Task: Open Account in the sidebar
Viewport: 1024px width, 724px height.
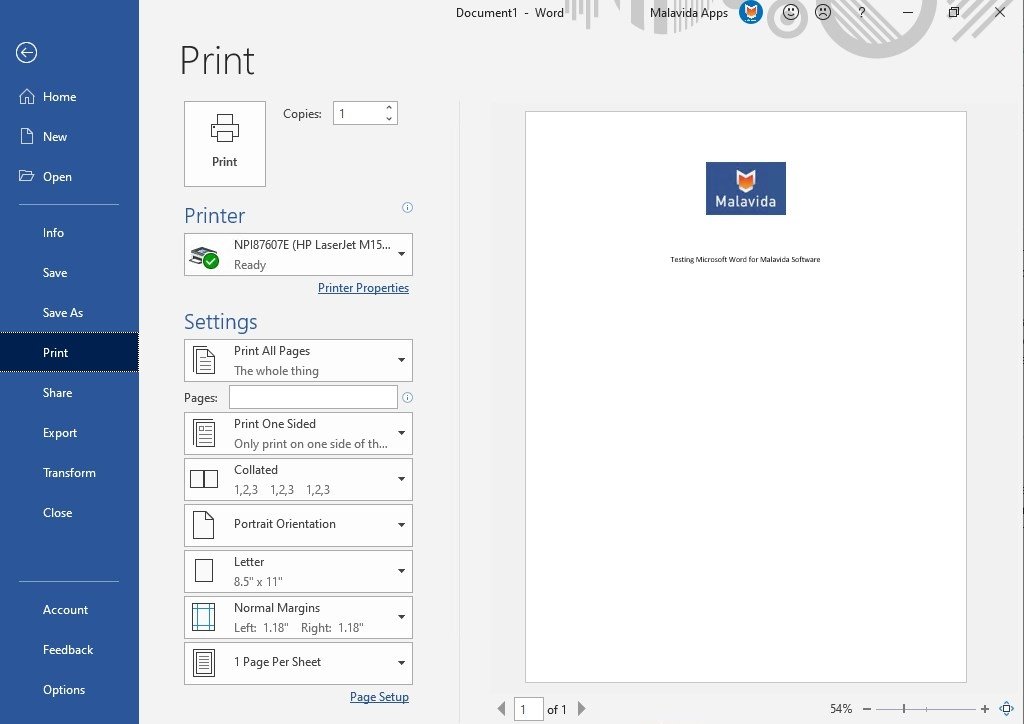Action: (69, 610)
